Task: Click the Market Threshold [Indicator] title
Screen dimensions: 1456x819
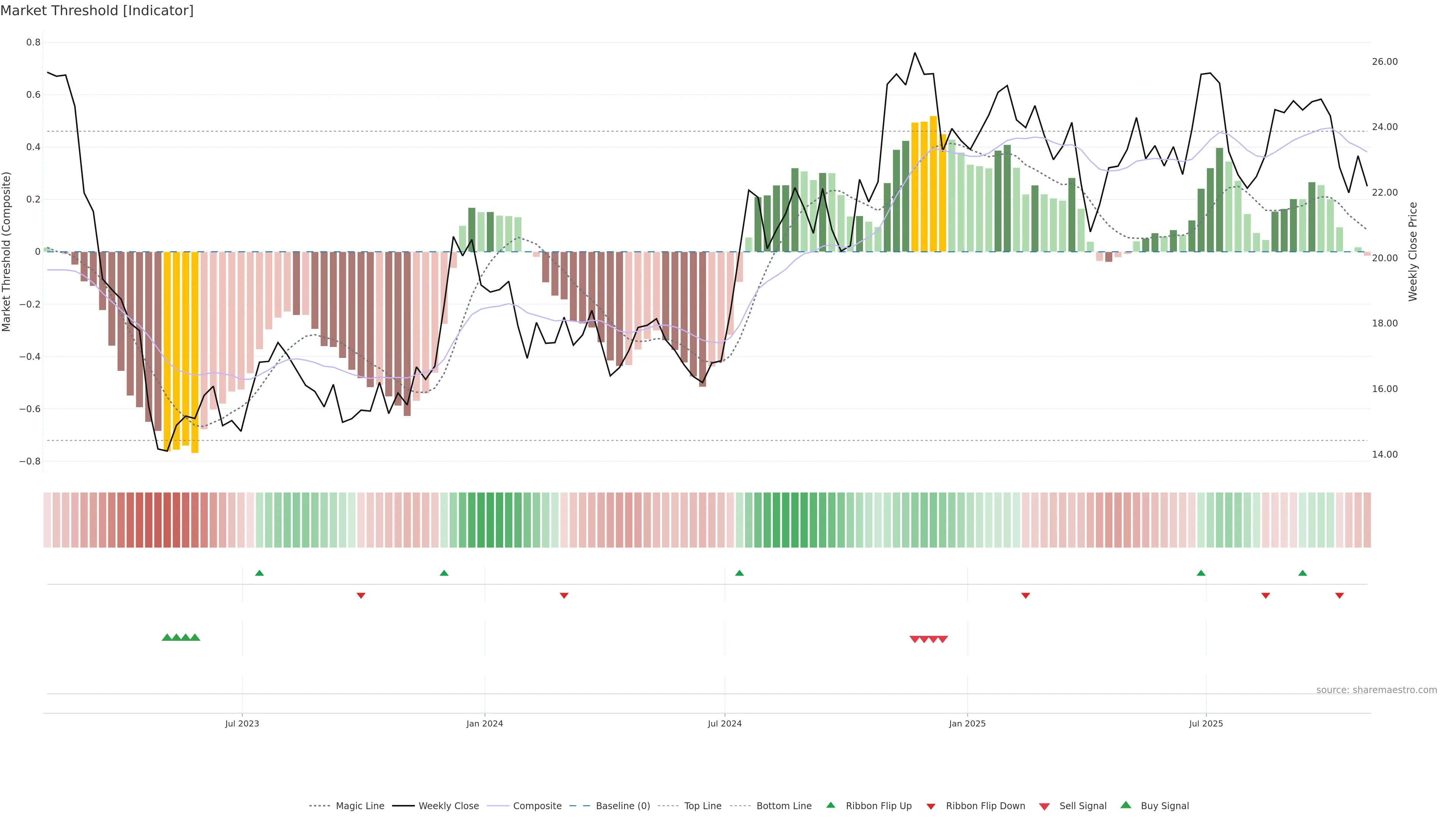Action: [97, 11]
